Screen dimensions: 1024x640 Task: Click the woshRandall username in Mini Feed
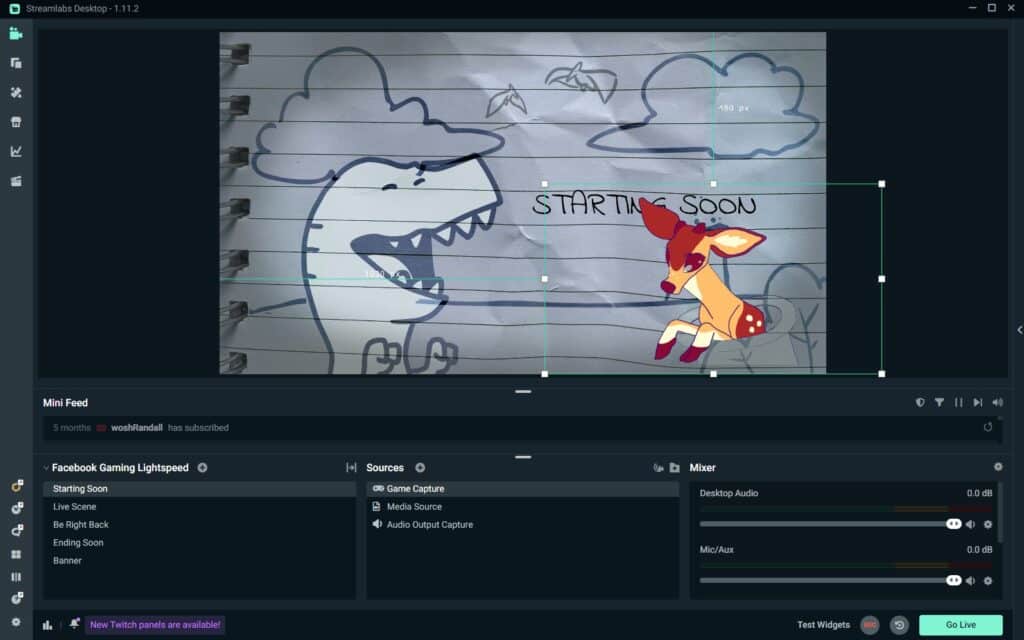[x=136, y=428]
